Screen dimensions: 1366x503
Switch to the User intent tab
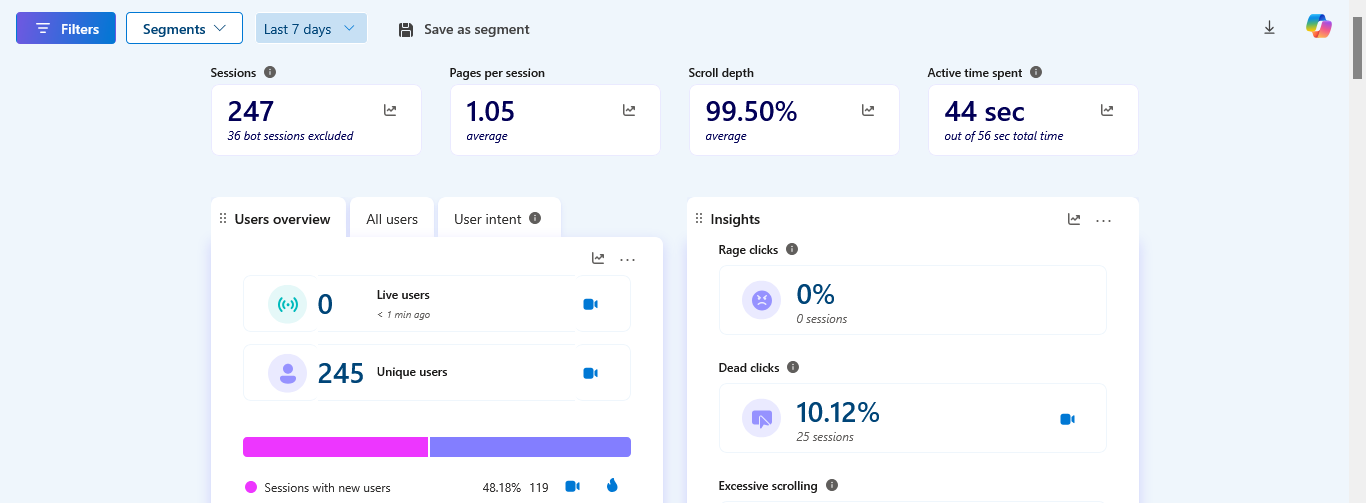click(x=498, y=219)
